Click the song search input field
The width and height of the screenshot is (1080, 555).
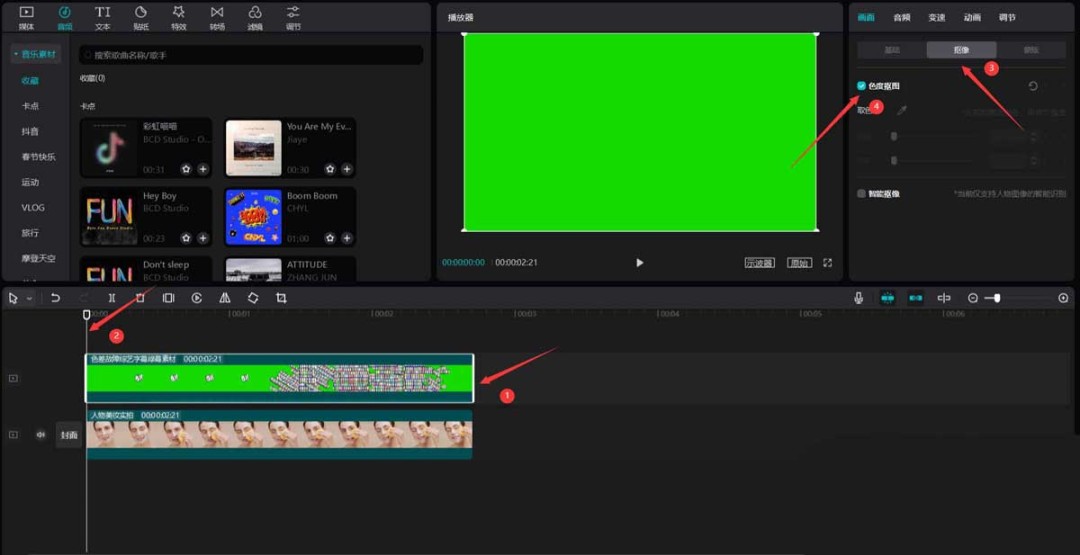point(250,55)
